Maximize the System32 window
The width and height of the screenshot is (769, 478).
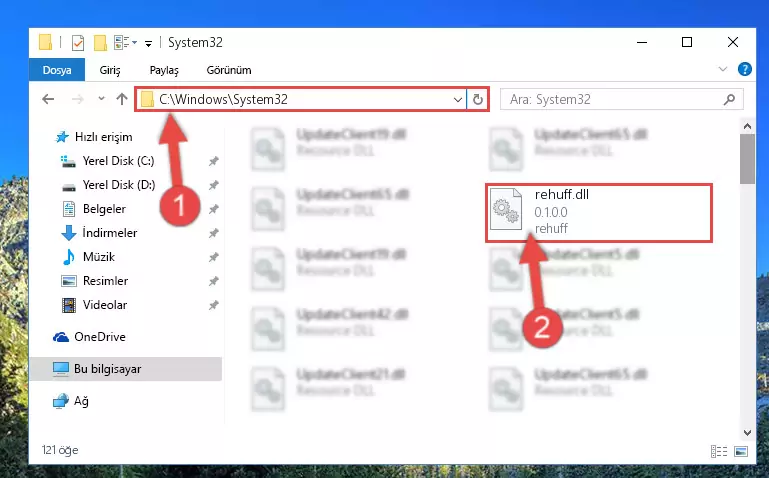(687, 43)
